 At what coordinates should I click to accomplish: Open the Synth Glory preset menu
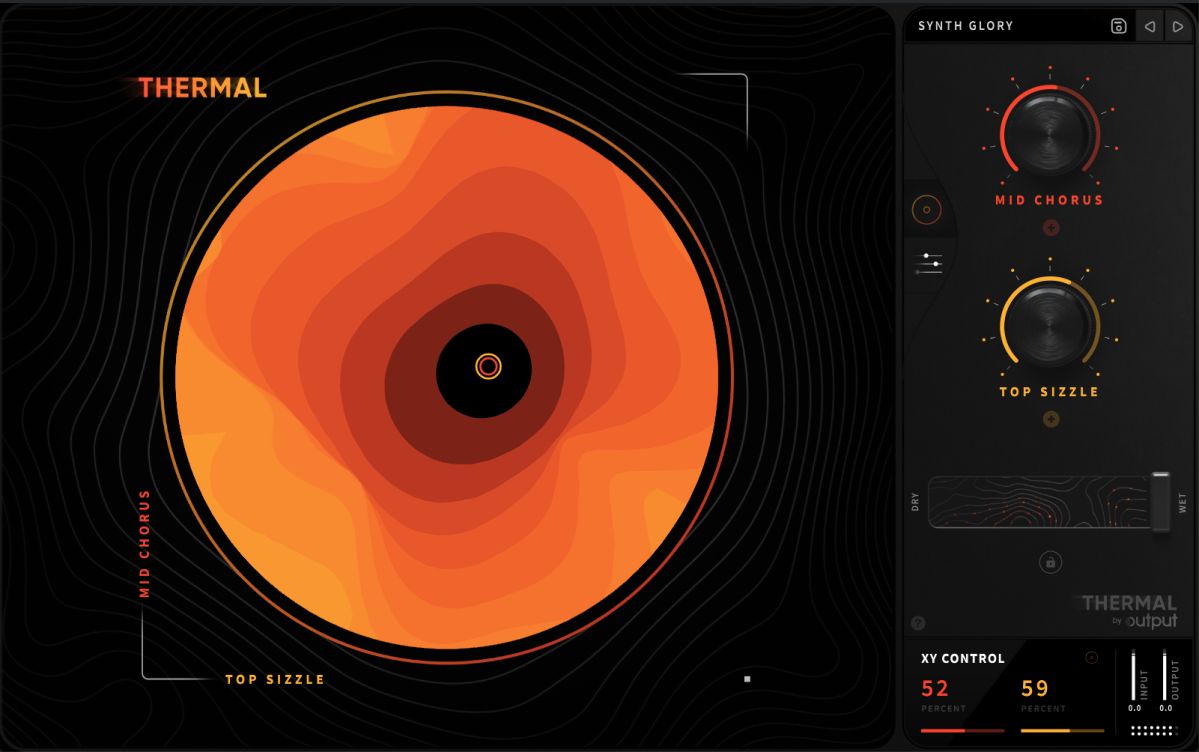tap(966, 26)
